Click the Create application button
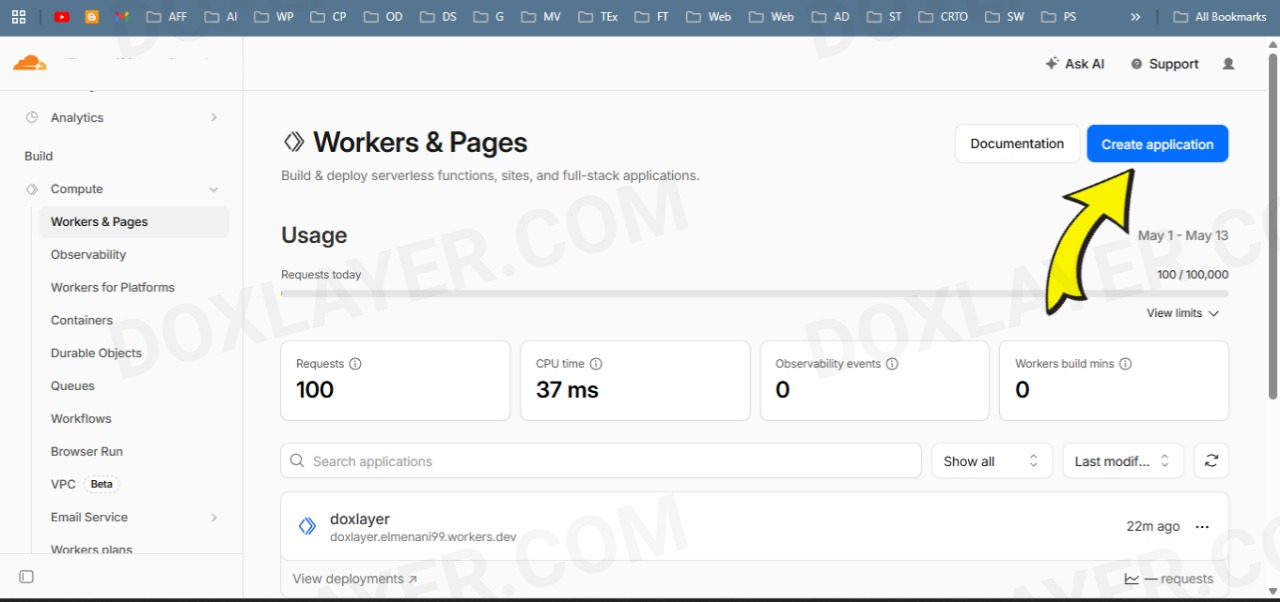The width and height of the screenshot is (1280, 602). (x=1157, y=144)
